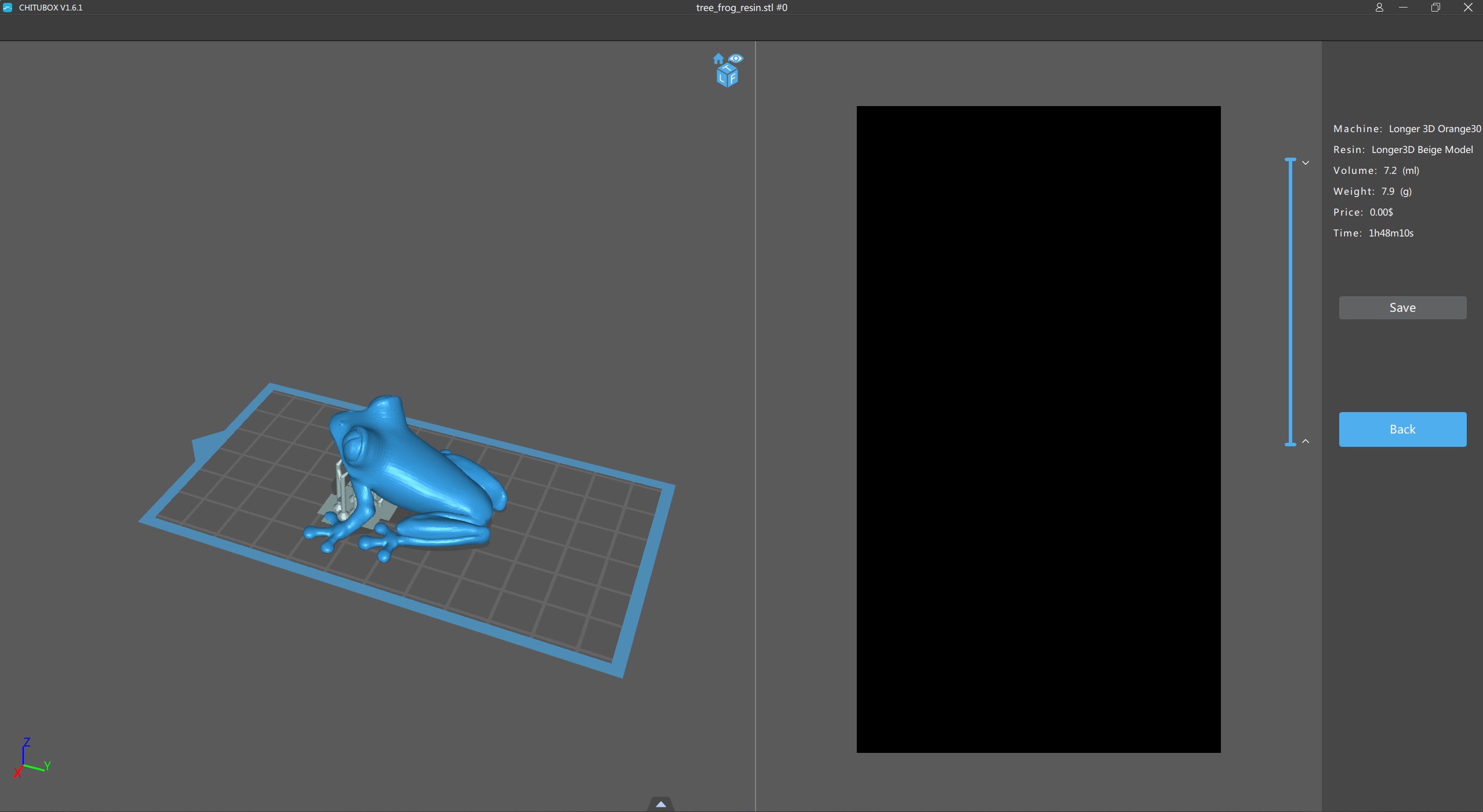Viewport: 1483px width, 812px height.
Task: Click the bottom handle of layer slider
Action: click(1291, 444)
